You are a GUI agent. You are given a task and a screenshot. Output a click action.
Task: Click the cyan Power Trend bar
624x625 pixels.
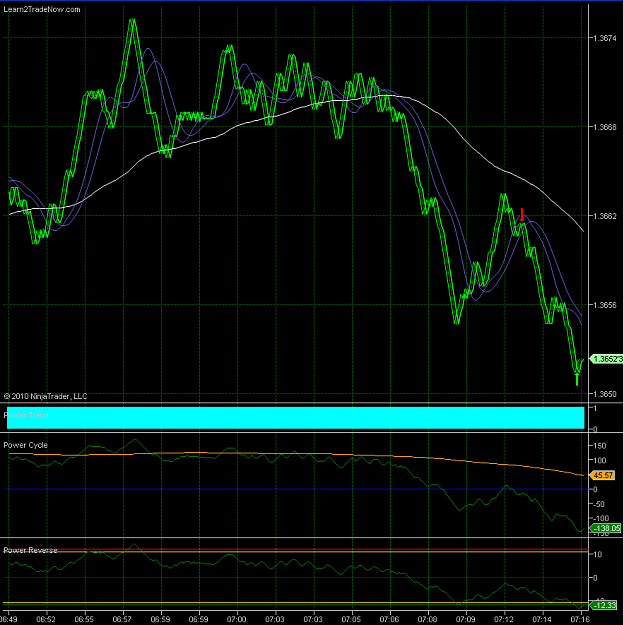coord(295,418)
